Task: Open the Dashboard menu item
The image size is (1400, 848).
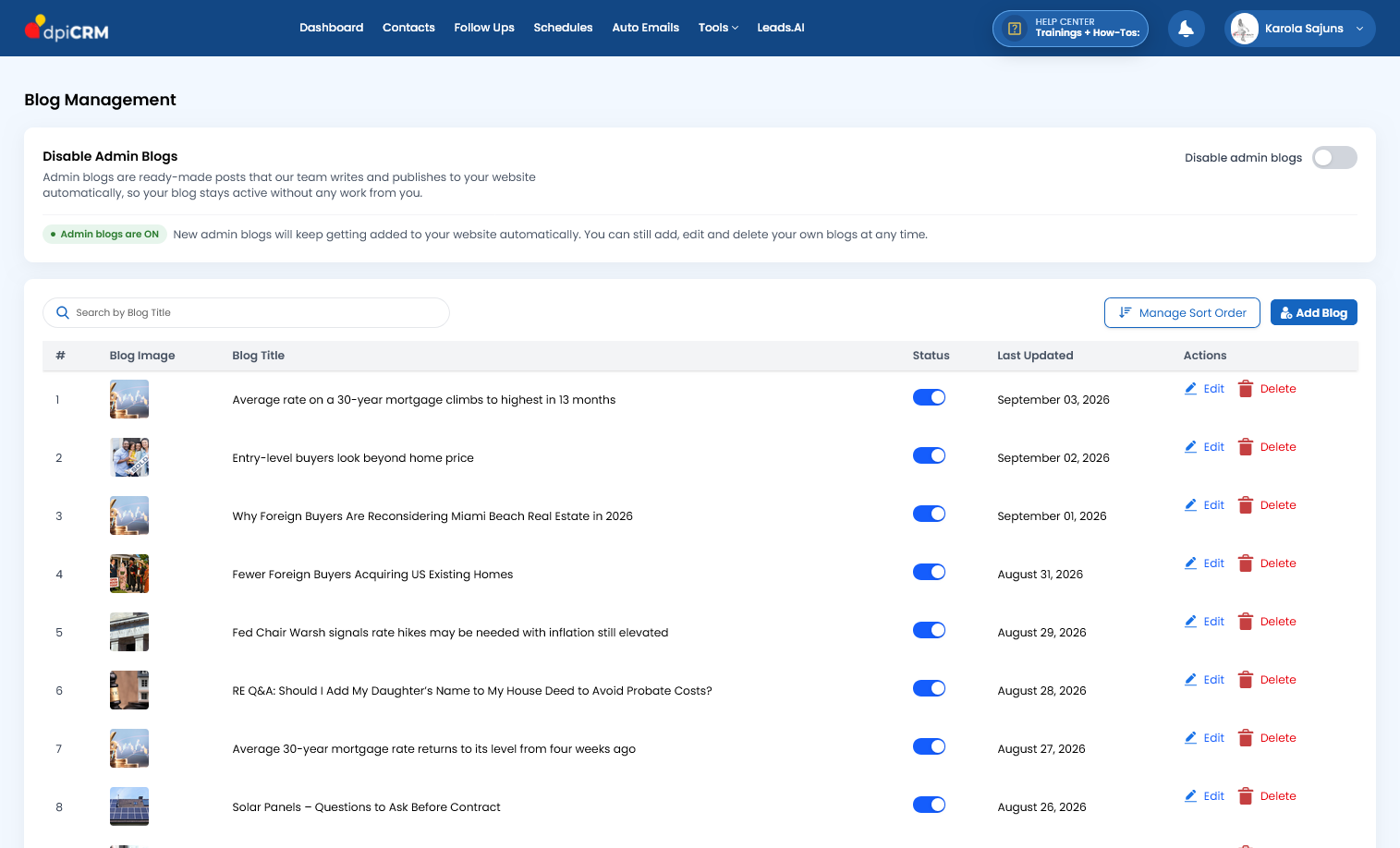Action: [x=331, y=28]
